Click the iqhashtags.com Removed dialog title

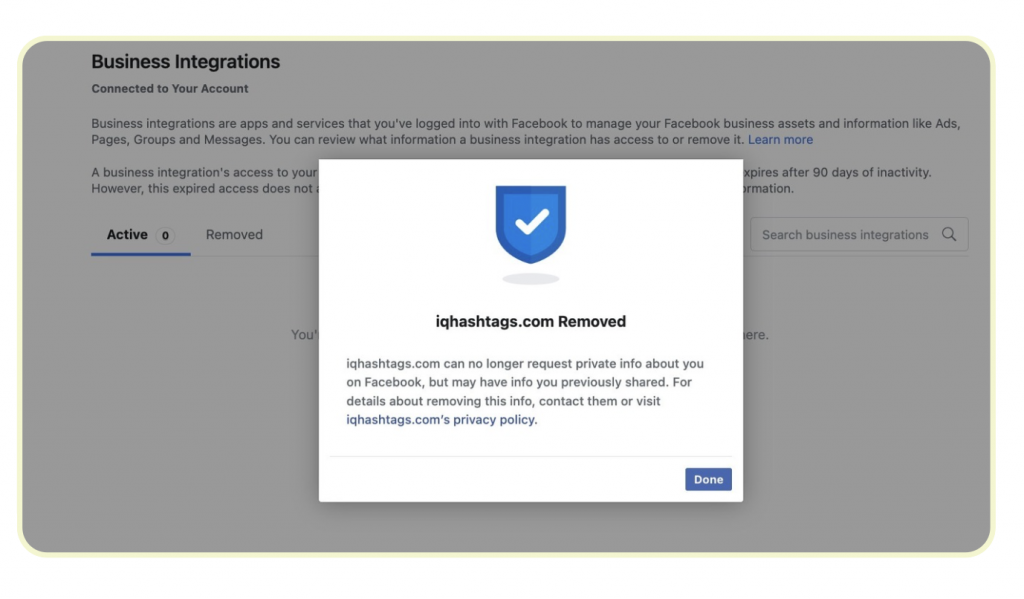(x=531, y=322)
